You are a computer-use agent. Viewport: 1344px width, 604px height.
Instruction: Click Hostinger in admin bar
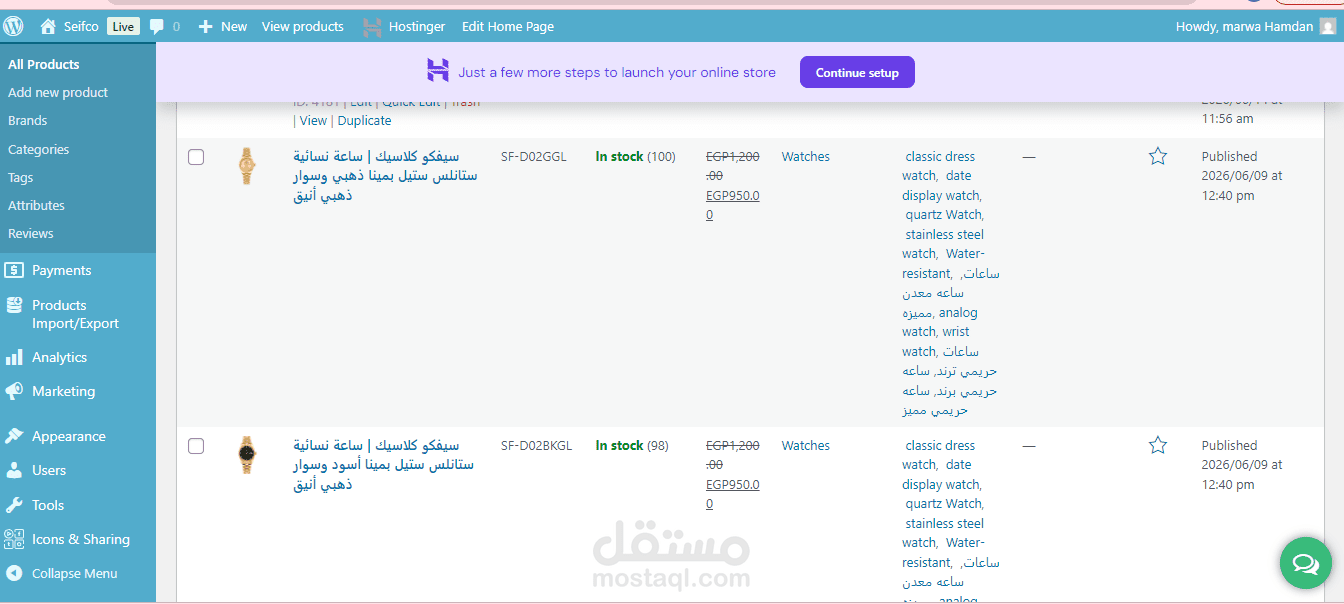417,27
